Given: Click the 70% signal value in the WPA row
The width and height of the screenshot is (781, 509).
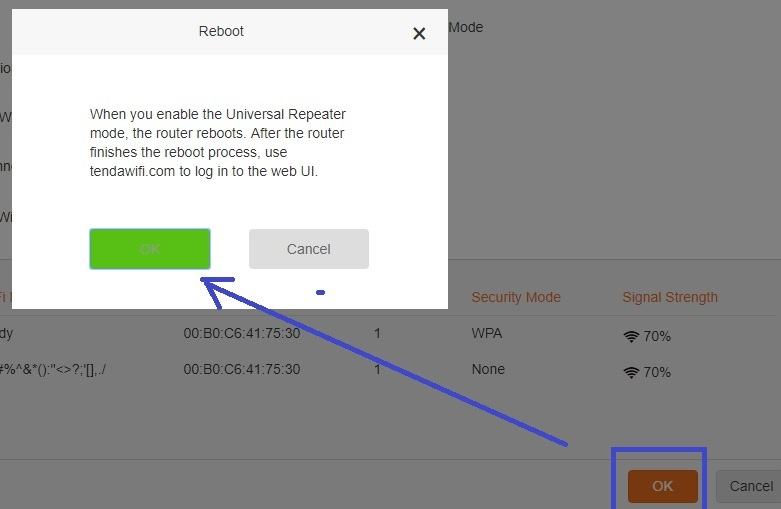Looking at the screenshot, I should (x=657, y=337).
